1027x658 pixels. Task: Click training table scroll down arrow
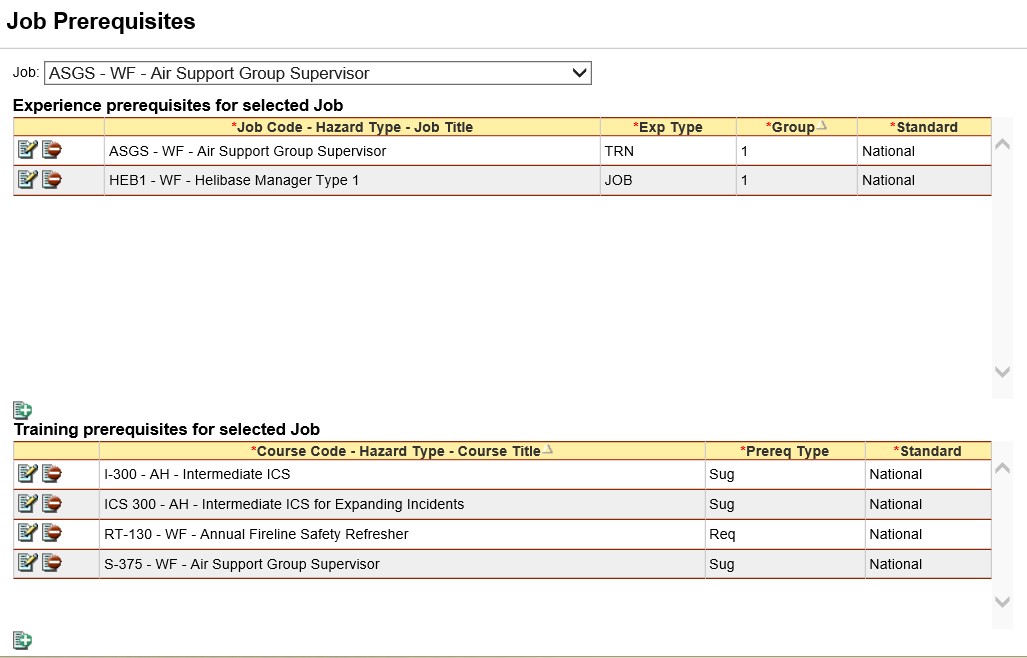1002,602
